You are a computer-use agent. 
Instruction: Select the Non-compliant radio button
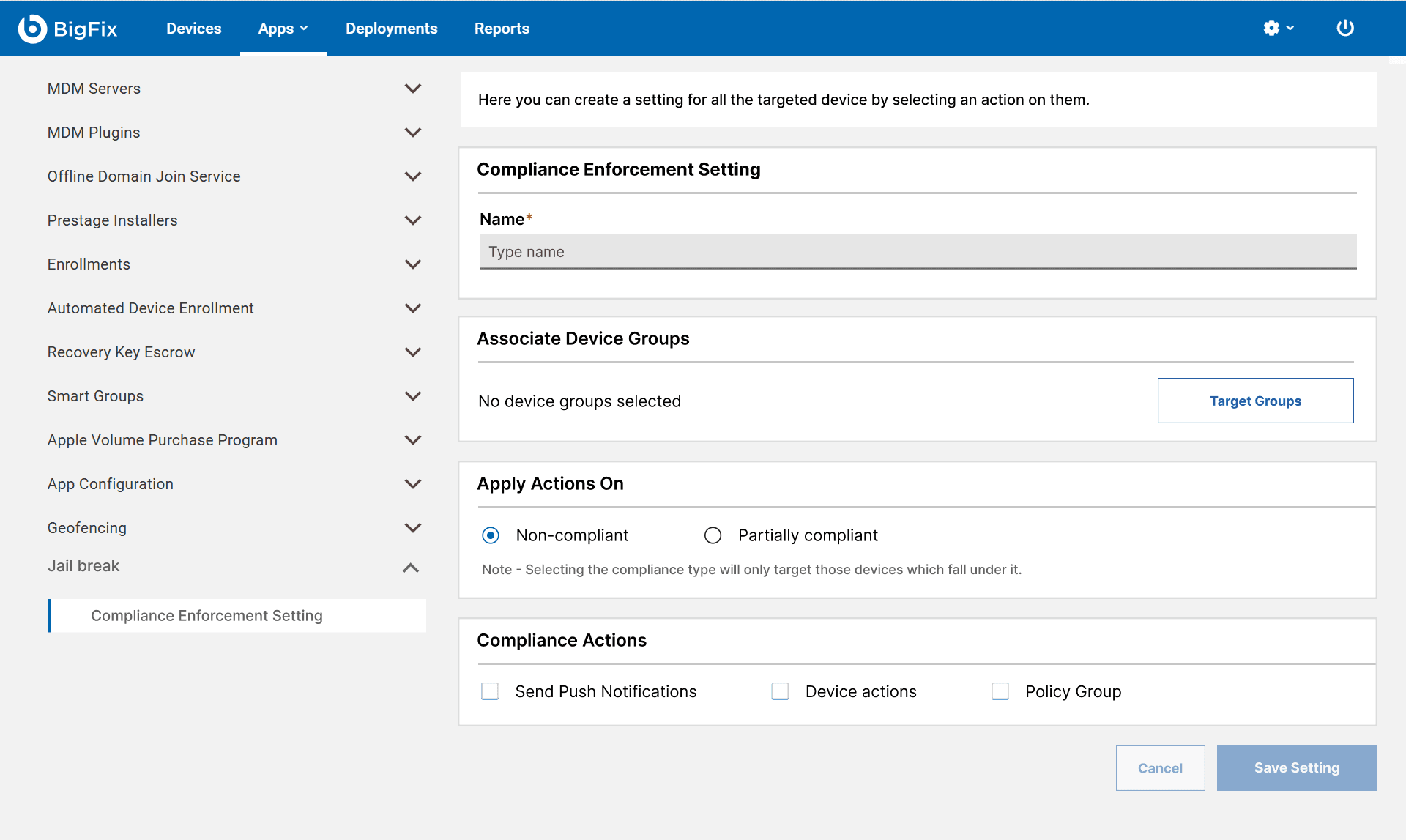click(491, 535)
